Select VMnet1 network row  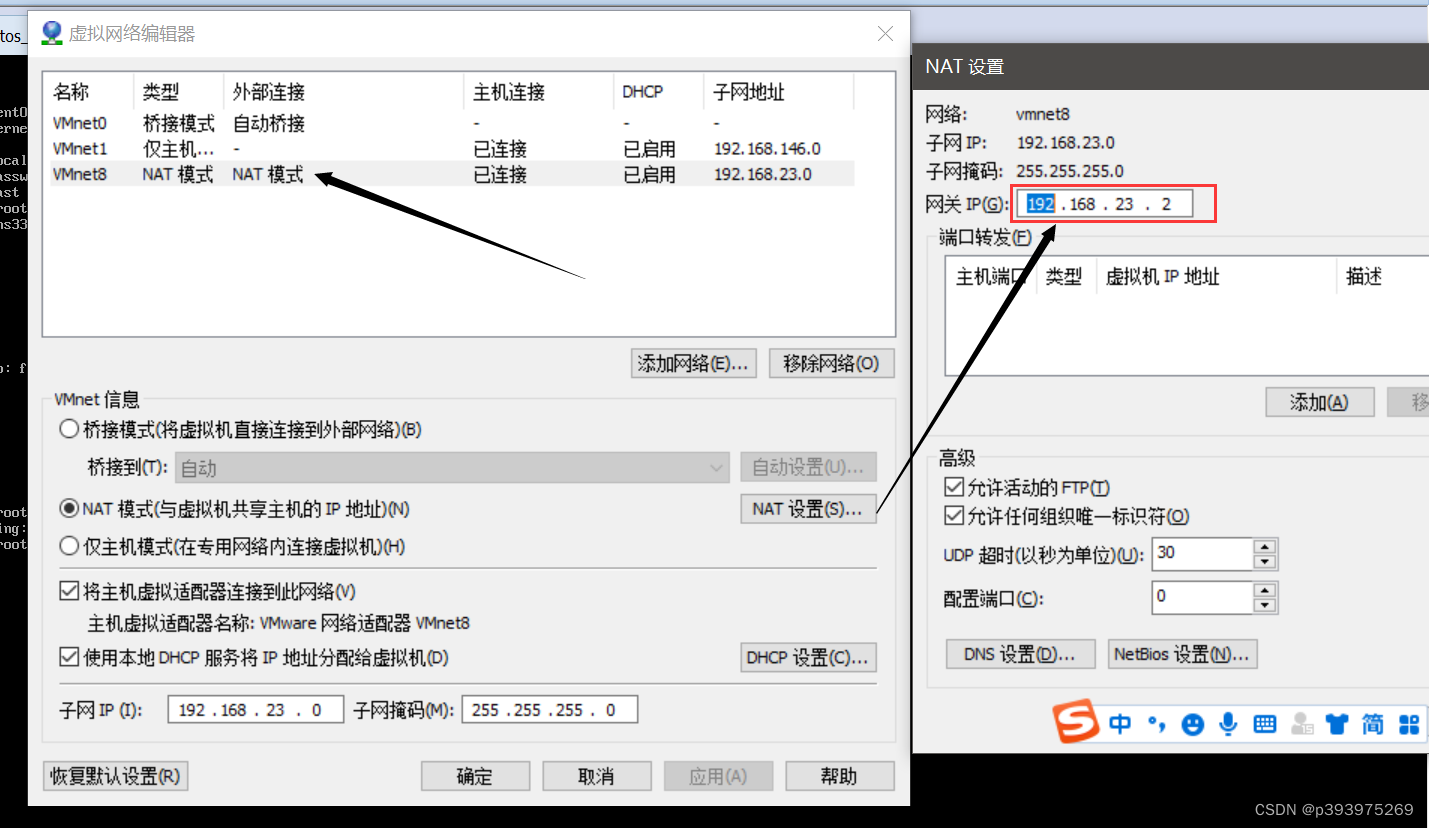pos(452,149)
